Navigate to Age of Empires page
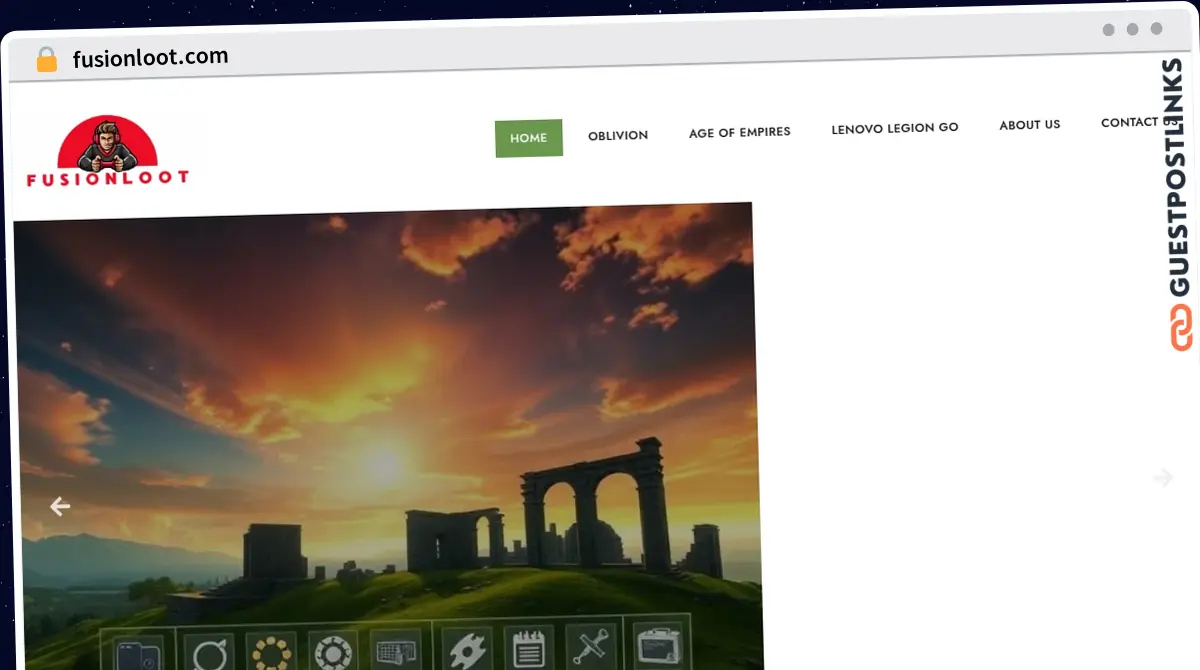The image size is (1200, 670). [739, 132]
